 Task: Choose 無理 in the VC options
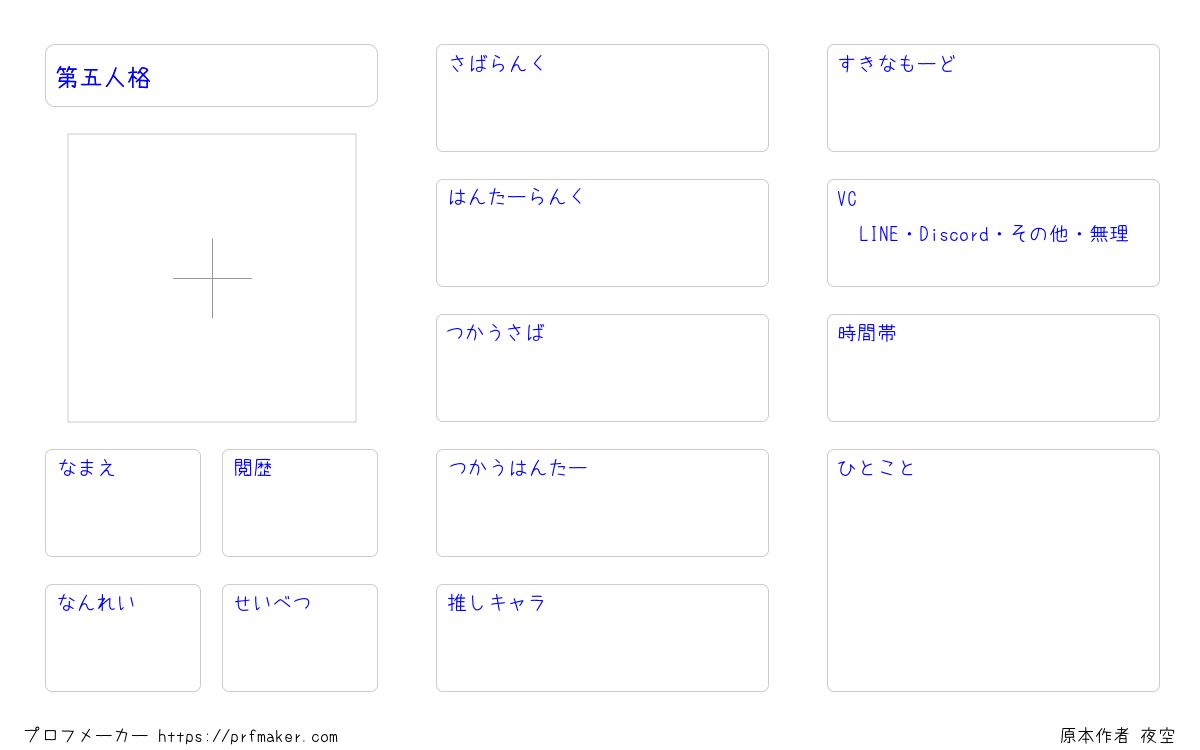tap(1109, 234)
